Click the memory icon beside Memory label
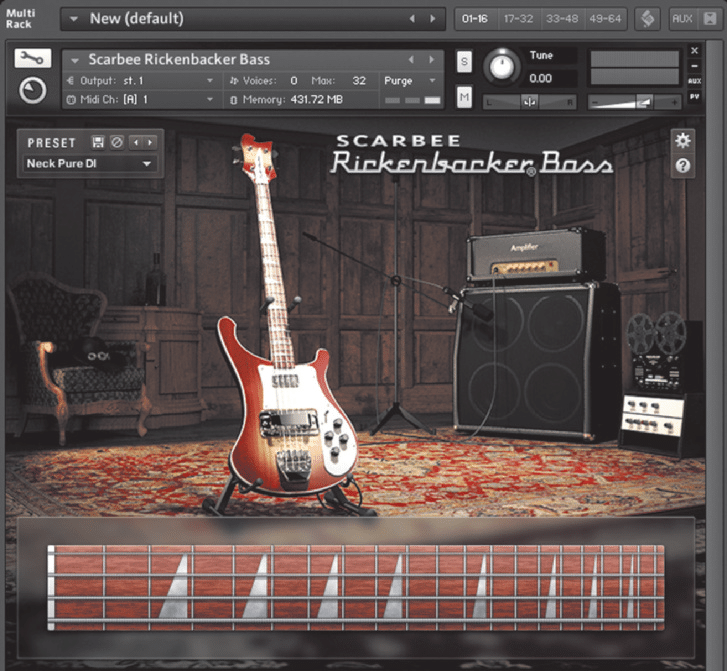Screen dimensions: 727x671 coord(234,100)
